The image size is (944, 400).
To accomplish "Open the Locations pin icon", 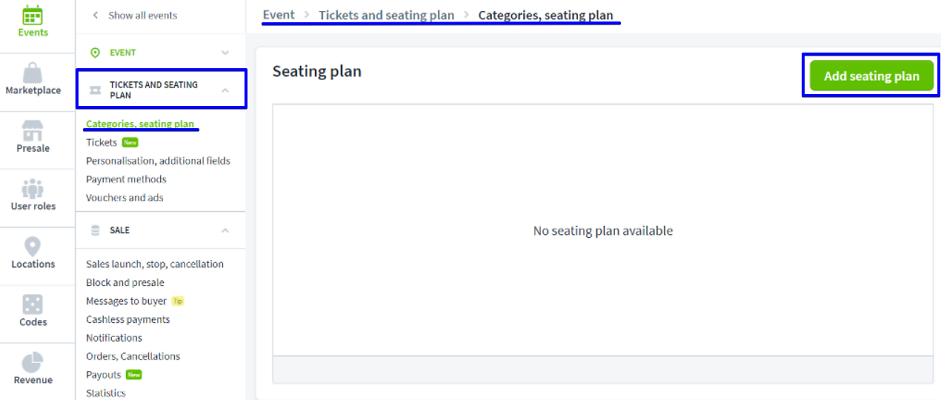I will (32, 246).
